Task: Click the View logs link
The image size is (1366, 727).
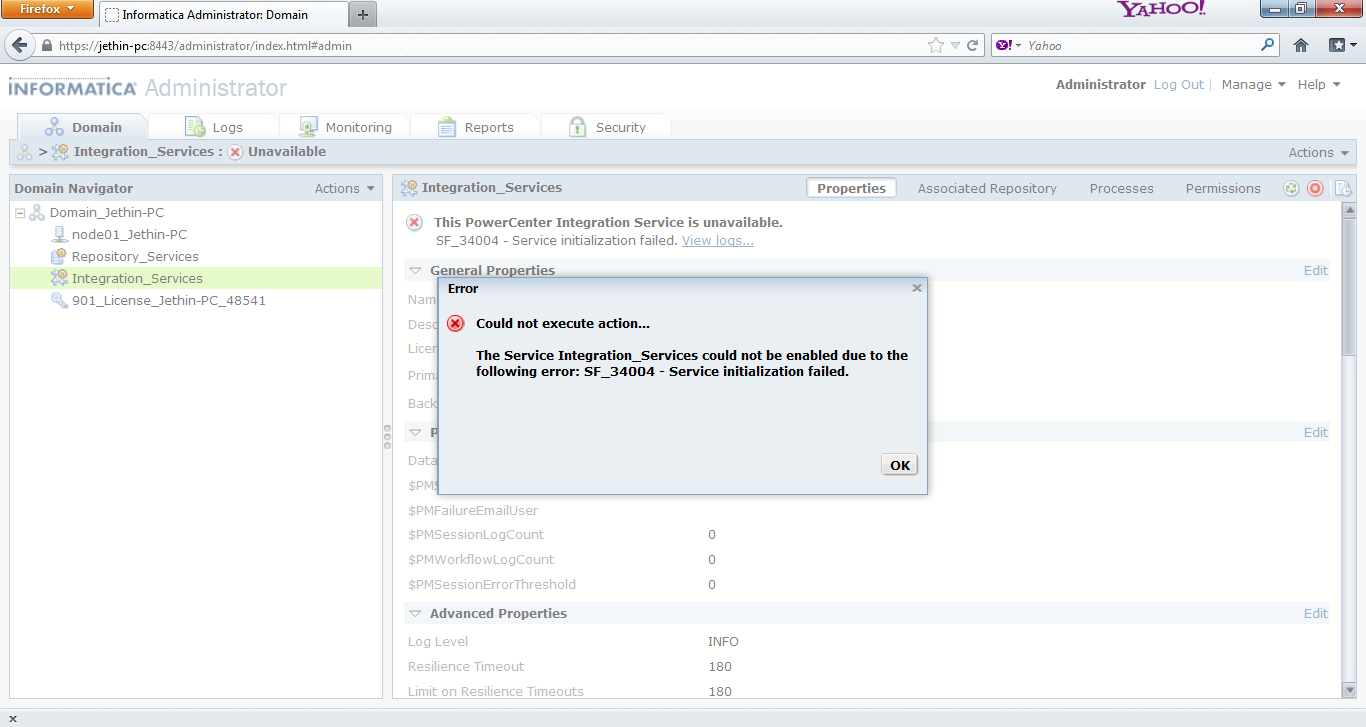Action: coord(717,241)
